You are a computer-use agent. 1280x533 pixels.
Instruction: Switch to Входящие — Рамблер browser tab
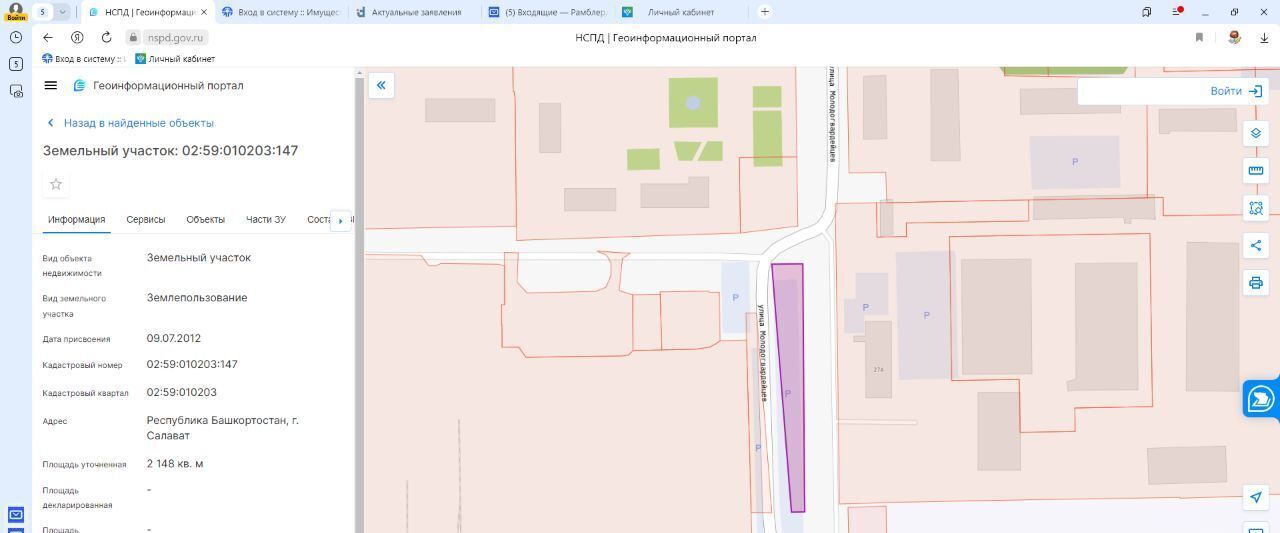tap(547, 12)
